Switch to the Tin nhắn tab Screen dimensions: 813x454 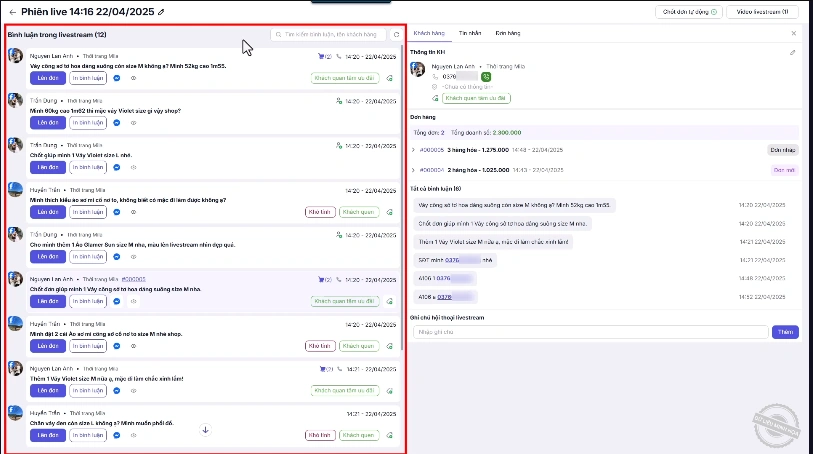pyautogui.click(x=469, y=33)
